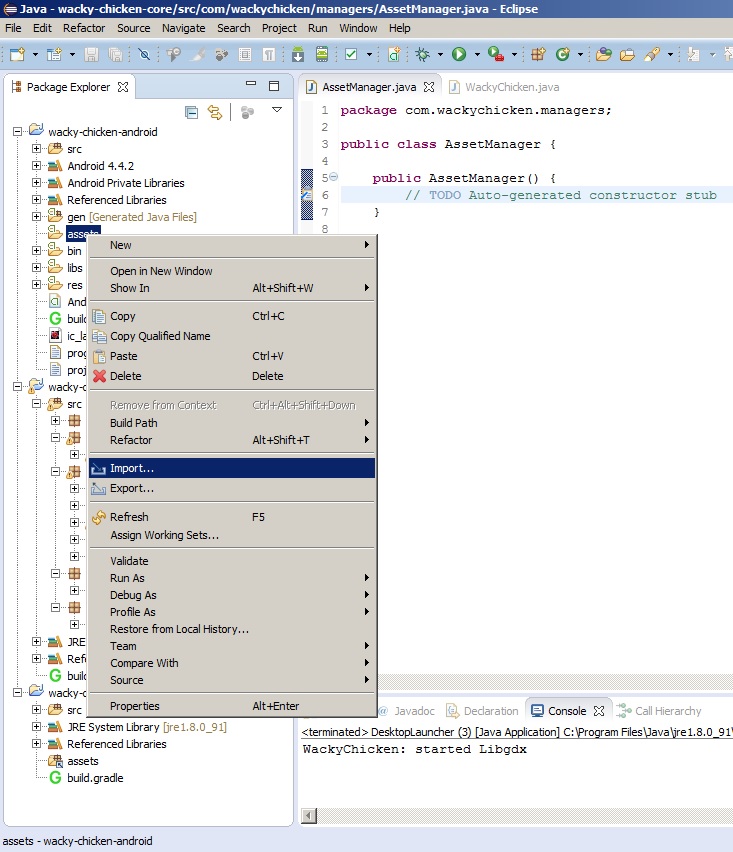Click the New Java Class toolbar icon

[562, 54]
